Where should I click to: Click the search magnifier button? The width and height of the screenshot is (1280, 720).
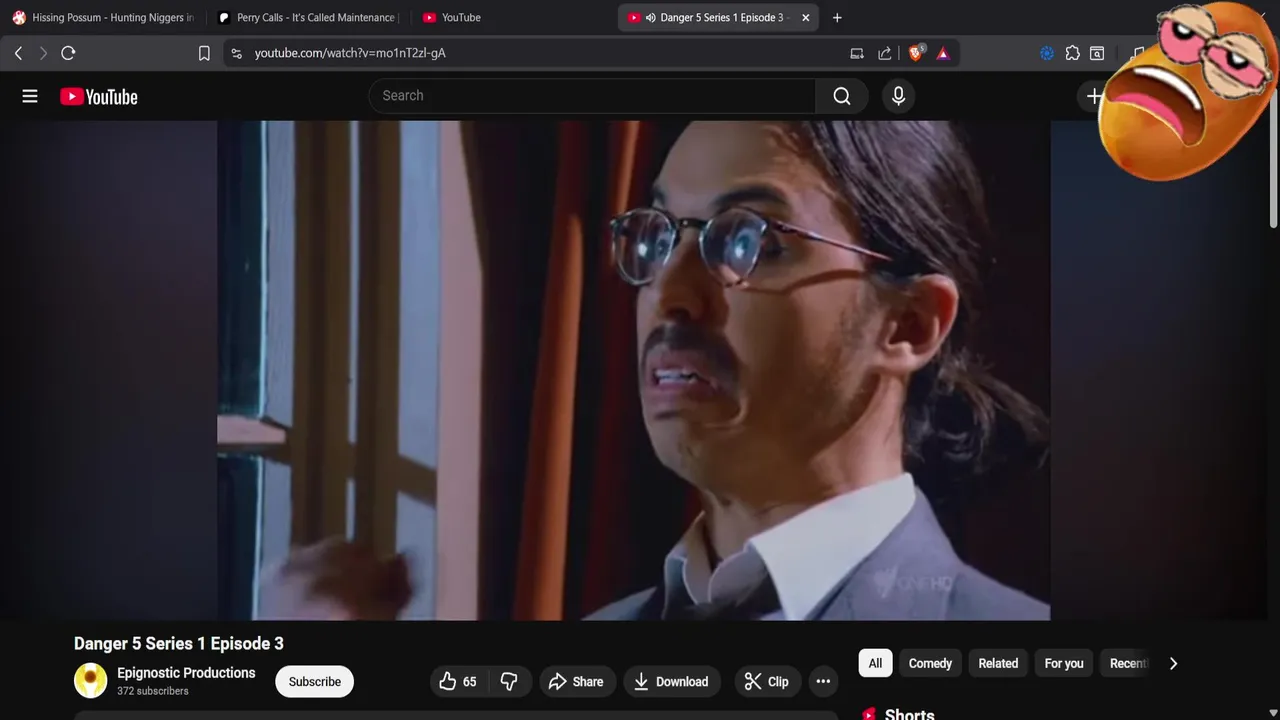pos(842,96)
